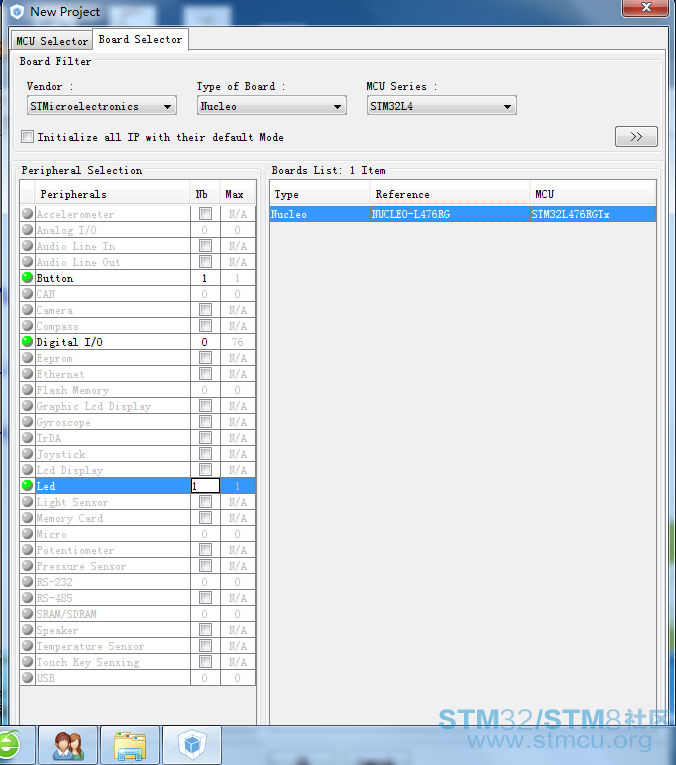Viewport: 676px width, 765px height.
Task: Sort by the Peripherals column header
Action: coord(112,194)
